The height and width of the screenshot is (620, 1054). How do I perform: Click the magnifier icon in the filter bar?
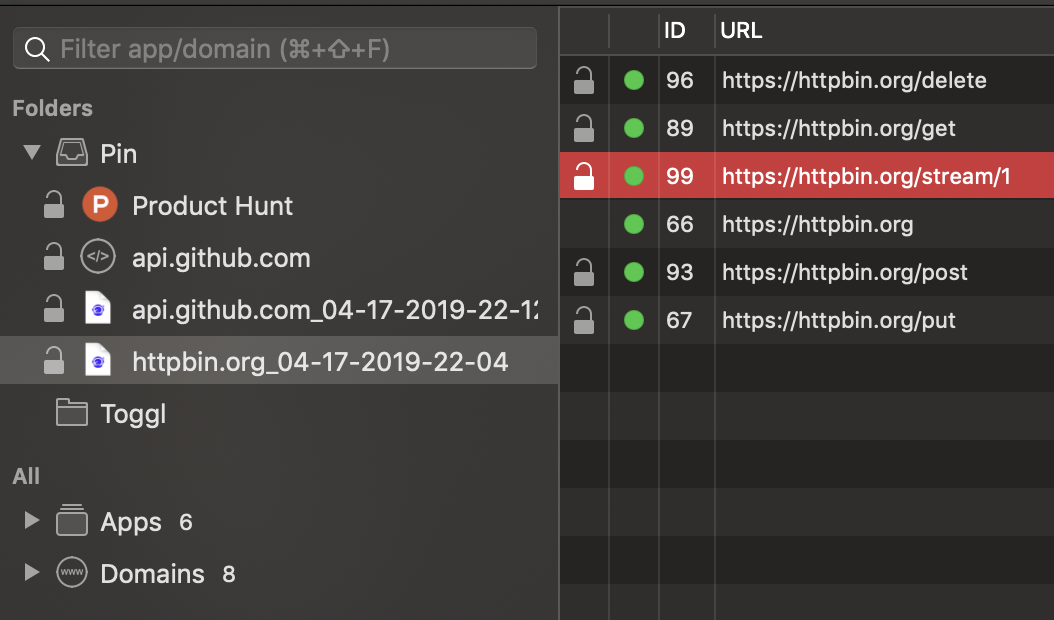[x=36, y=48]
